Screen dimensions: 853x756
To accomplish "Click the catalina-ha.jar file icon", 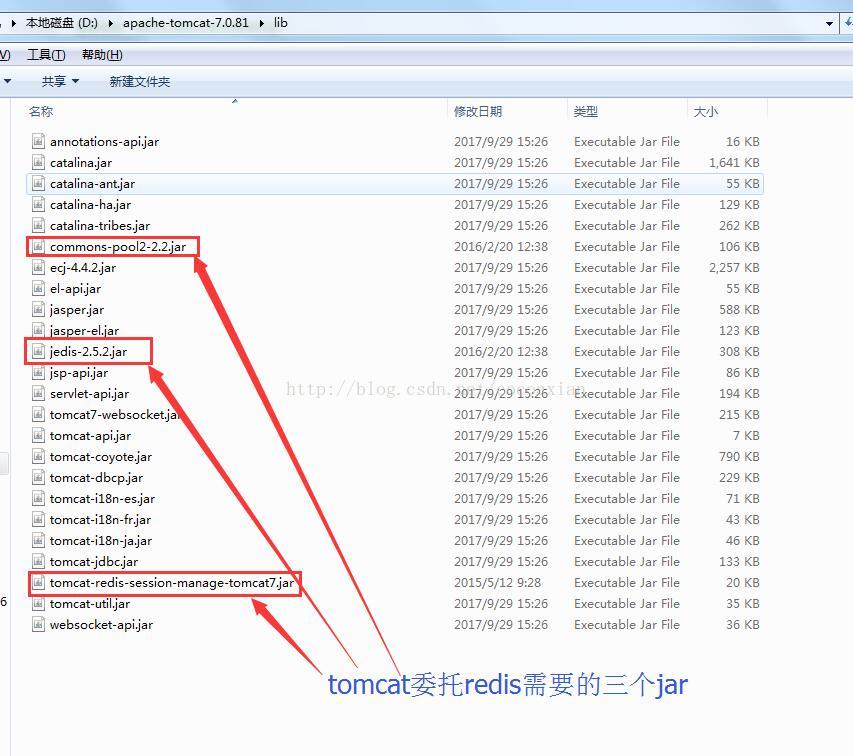I will [38, 205].
